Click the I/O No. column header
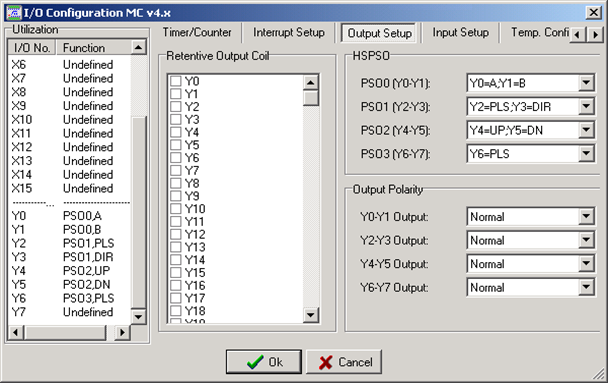 [x=32, y=48]
